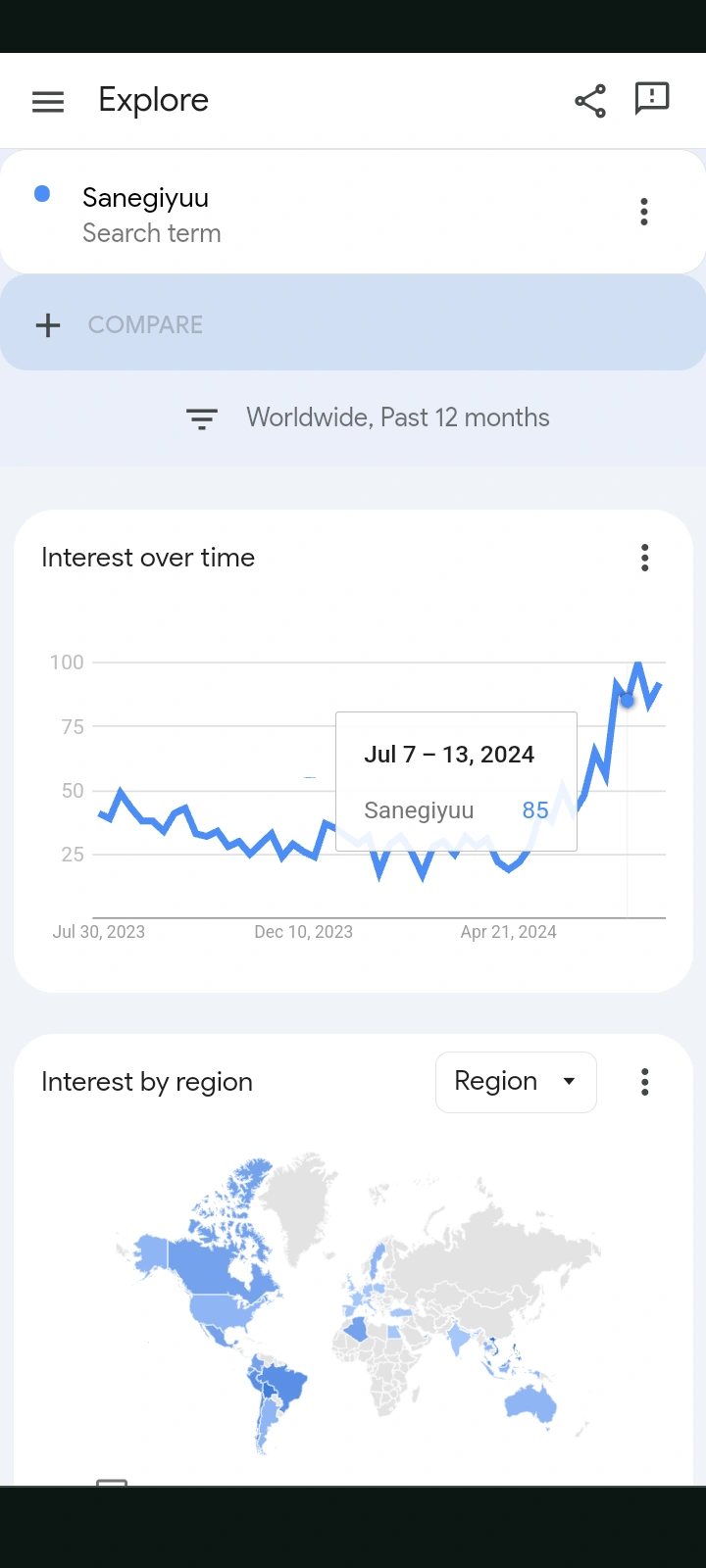Select Australia on the region map

point(530,1403)
